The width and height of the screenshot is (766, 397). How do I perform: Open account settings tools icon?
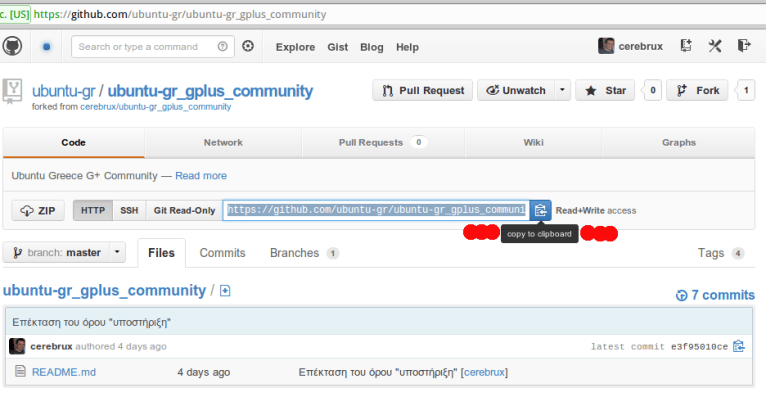click(x=715, y=46)
